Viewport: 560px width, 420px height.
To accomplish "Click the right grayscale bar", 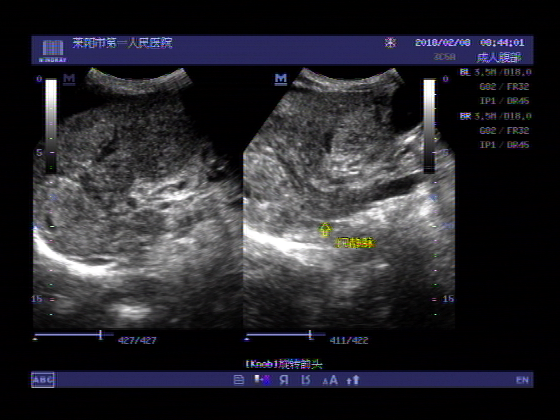I will coord(429,126).
